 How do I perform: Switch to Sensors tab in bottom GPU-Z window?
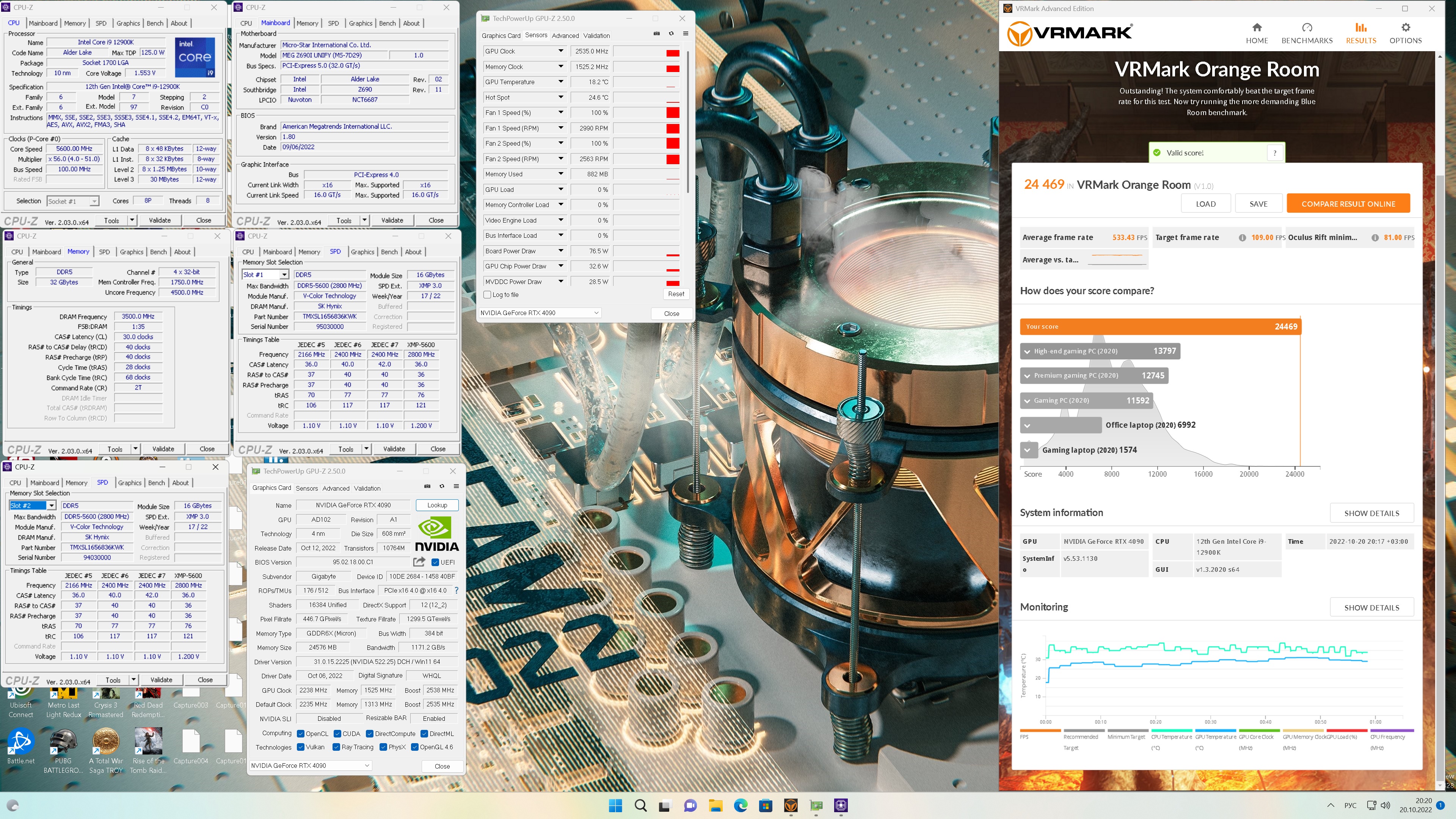click(x=307, y=488)
